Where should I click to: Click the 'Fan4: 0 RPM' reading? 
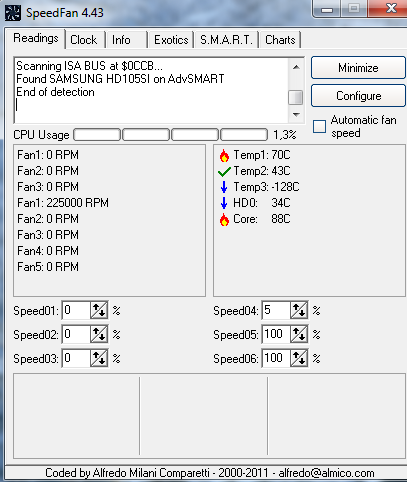click(48, 251)
